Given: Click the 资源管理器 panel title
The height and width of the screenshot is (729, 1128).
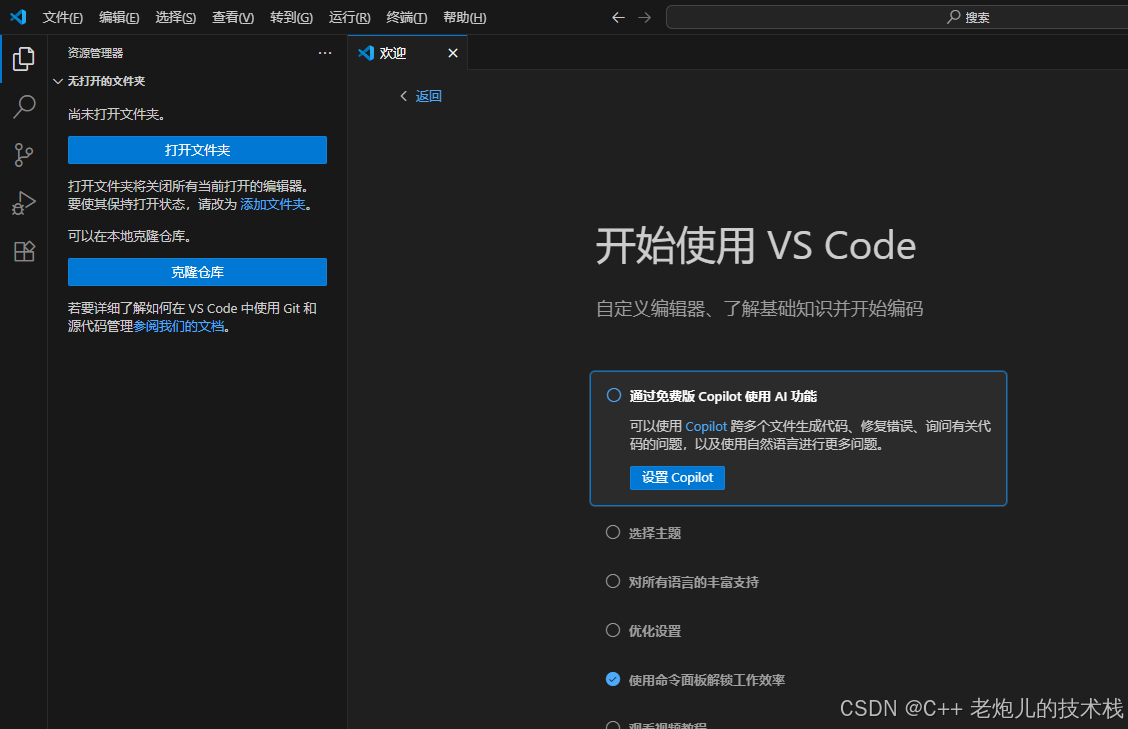Looking at the screenshot, I should pos(95,53).
